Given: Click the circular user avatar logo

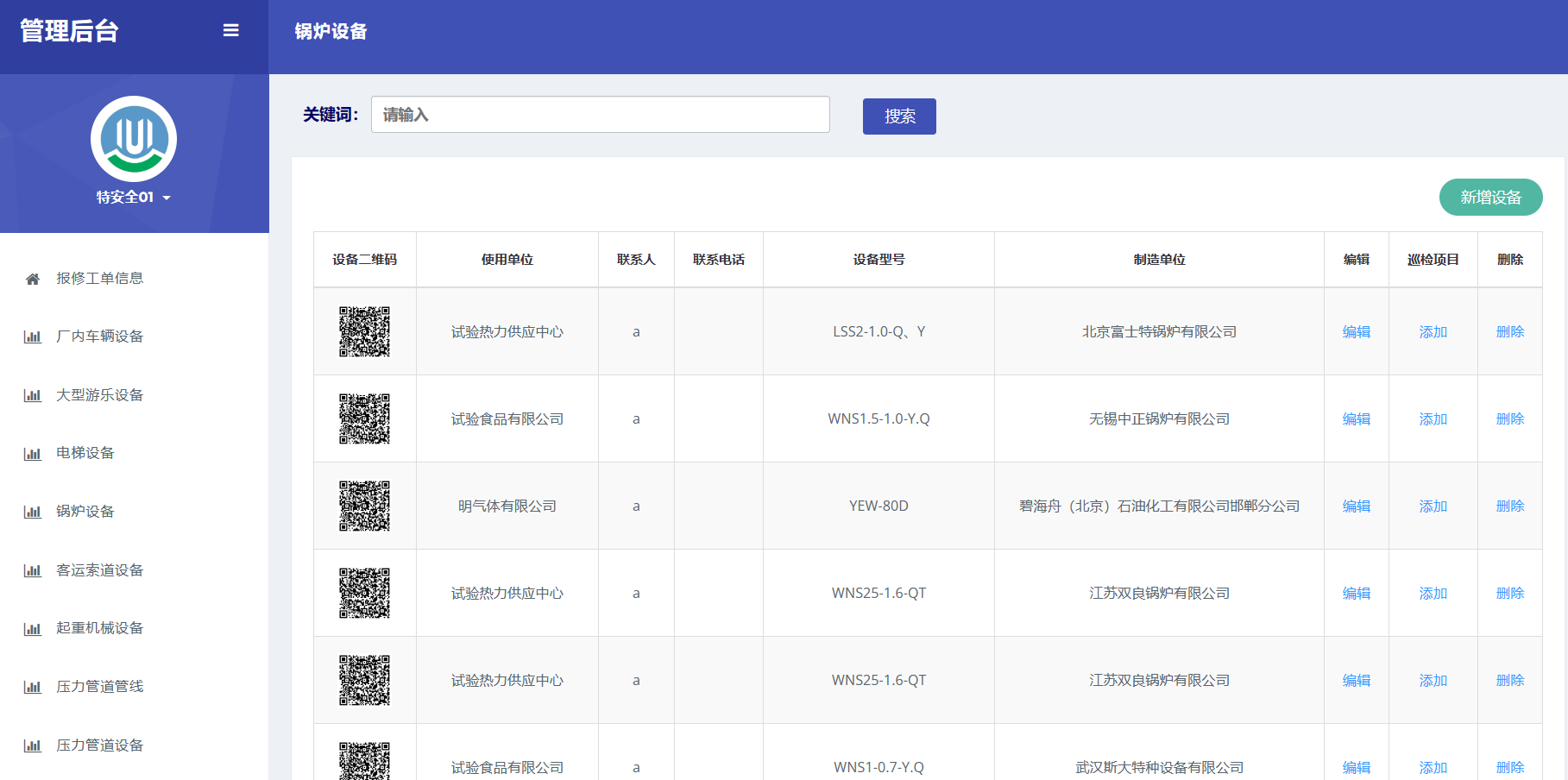Looking at the screenshot, I should (134, 139).
